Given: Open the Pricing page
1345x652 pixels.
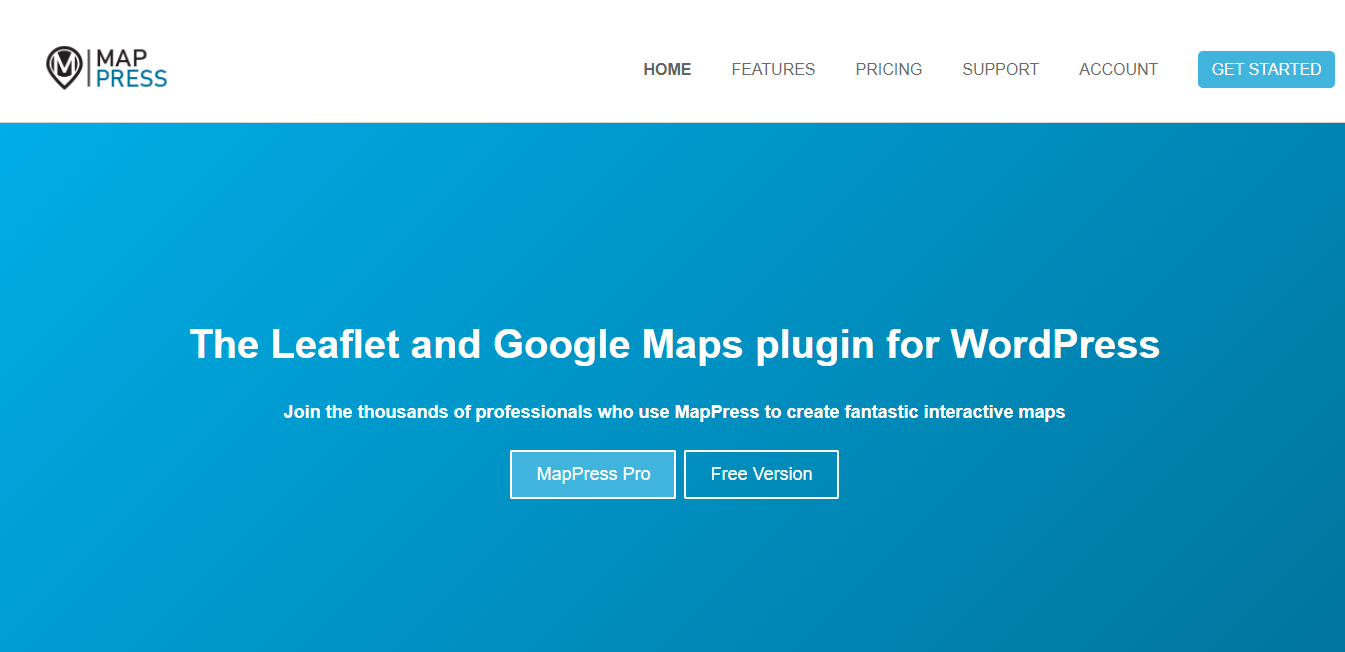Looking at the screenshot, I should tap(889, 70).
